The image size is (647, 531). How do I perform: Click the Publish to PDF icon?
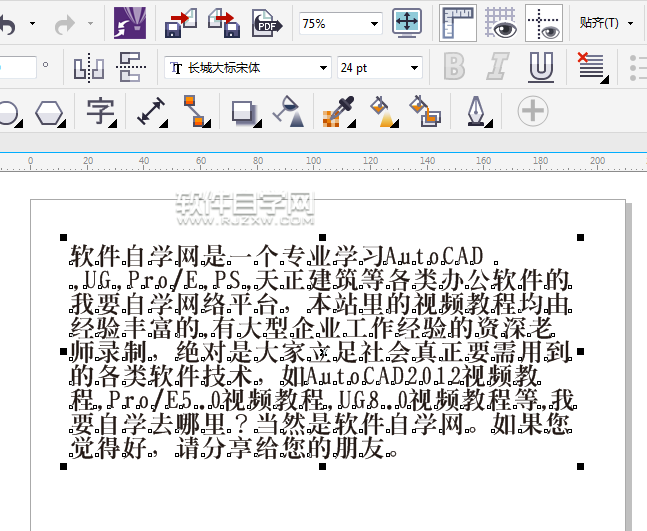click(267, 24)
